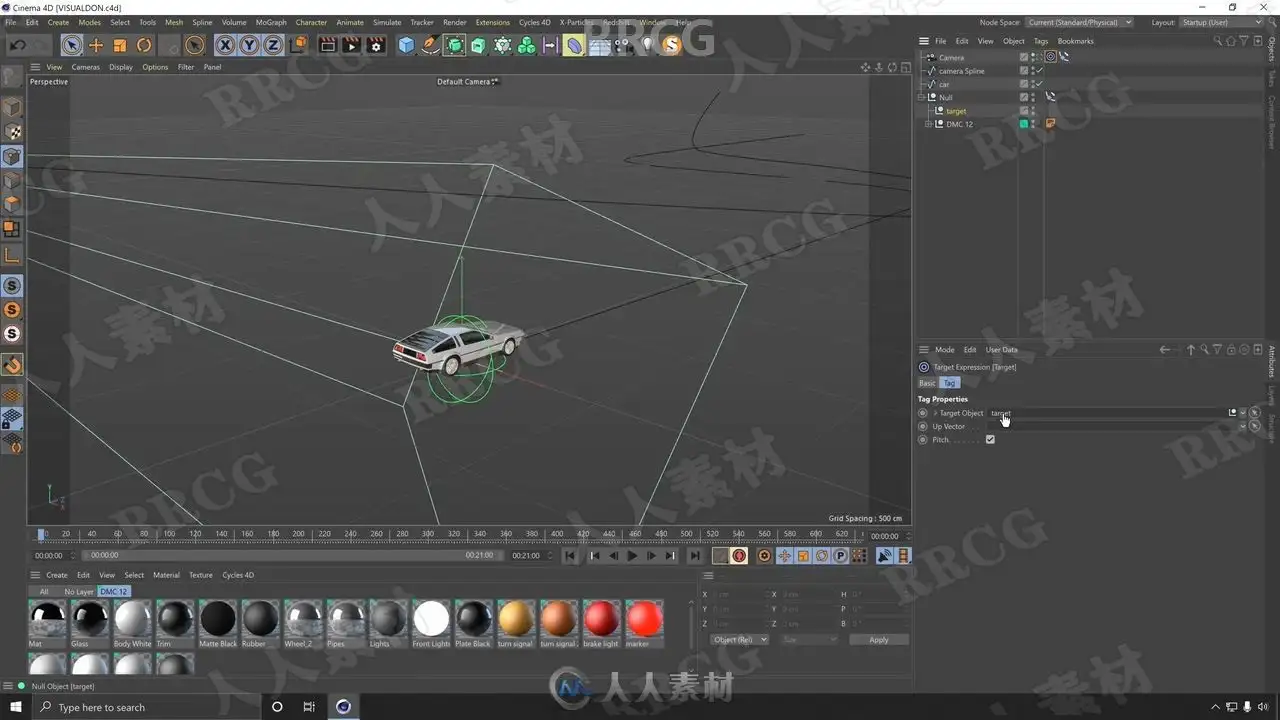Jump to the end of the animation

click(695, 556)
